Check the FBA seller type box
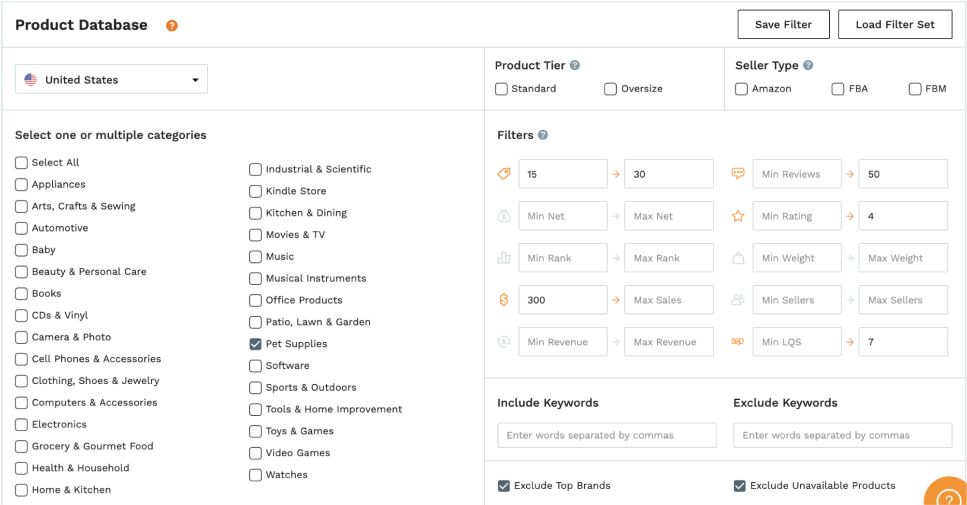This screenshot has height=505, width=967. click(837, 89)
